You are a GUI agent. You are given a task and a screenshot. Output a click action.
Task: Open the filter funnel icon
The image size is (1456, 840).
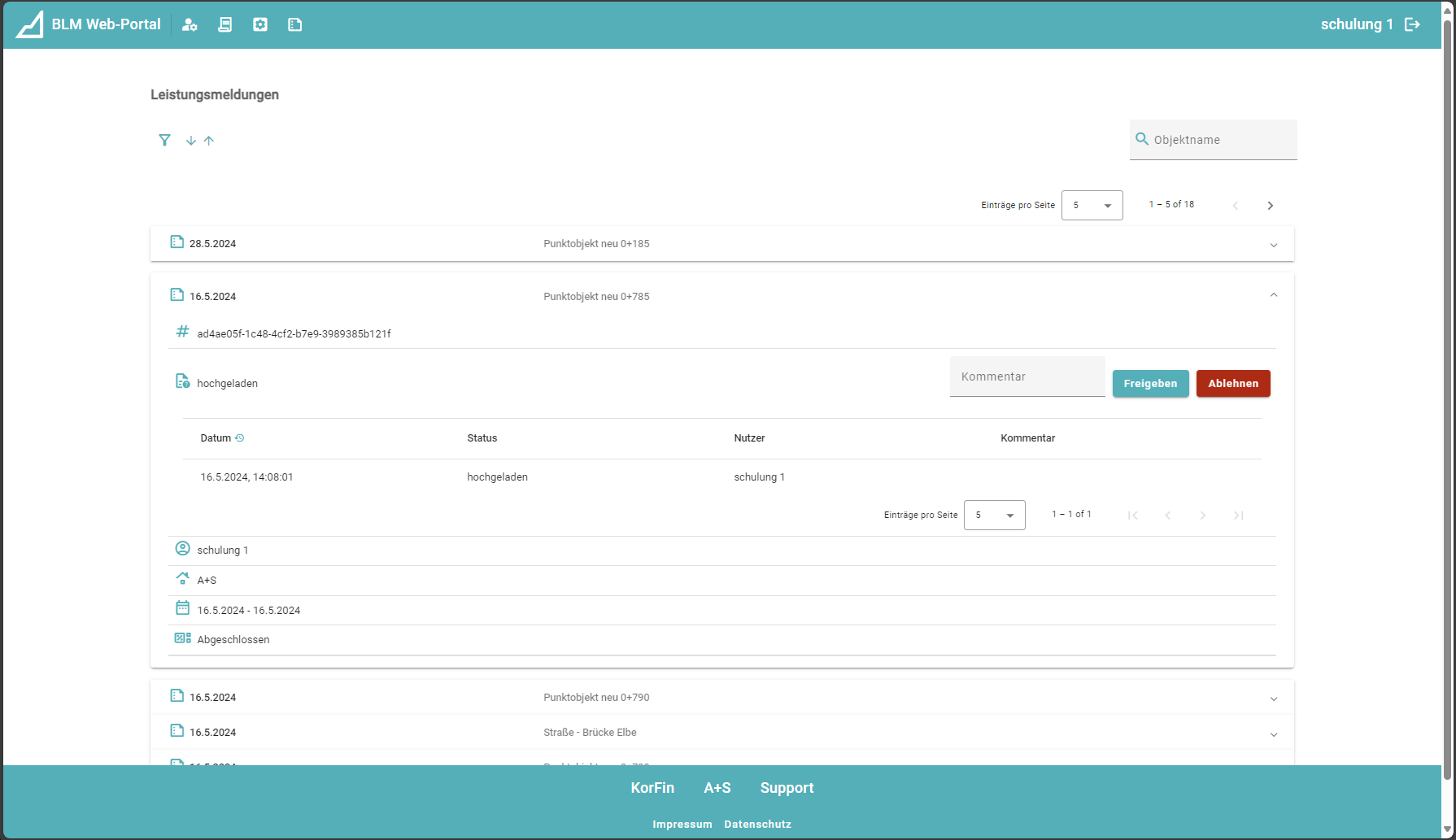[164, 141]
